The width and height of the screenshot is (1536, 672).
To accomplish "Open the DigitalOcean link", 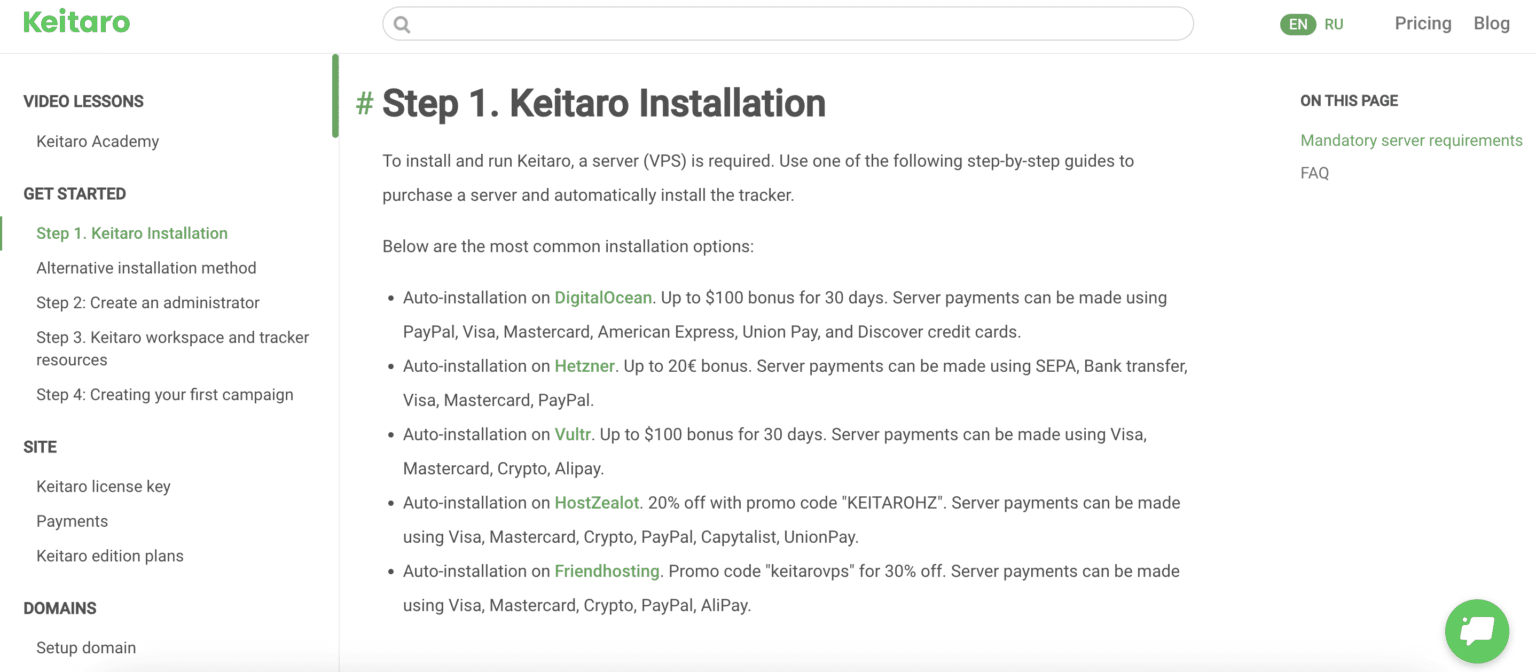I will pyautogui.click(x=603, y=298).
